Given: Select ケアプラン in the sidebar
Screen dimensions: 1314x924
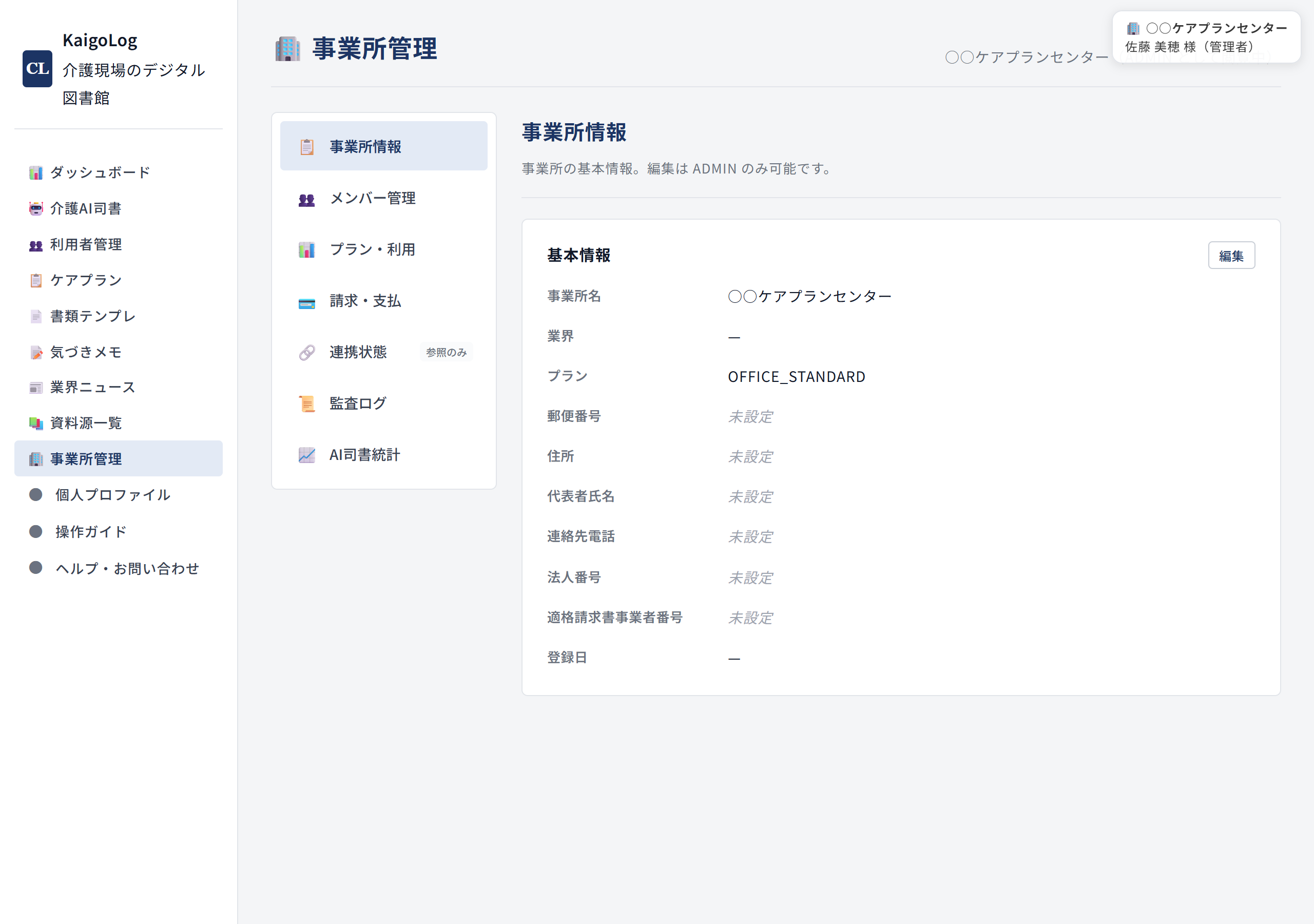Looking at the screenshot, I should pos(119,280).
